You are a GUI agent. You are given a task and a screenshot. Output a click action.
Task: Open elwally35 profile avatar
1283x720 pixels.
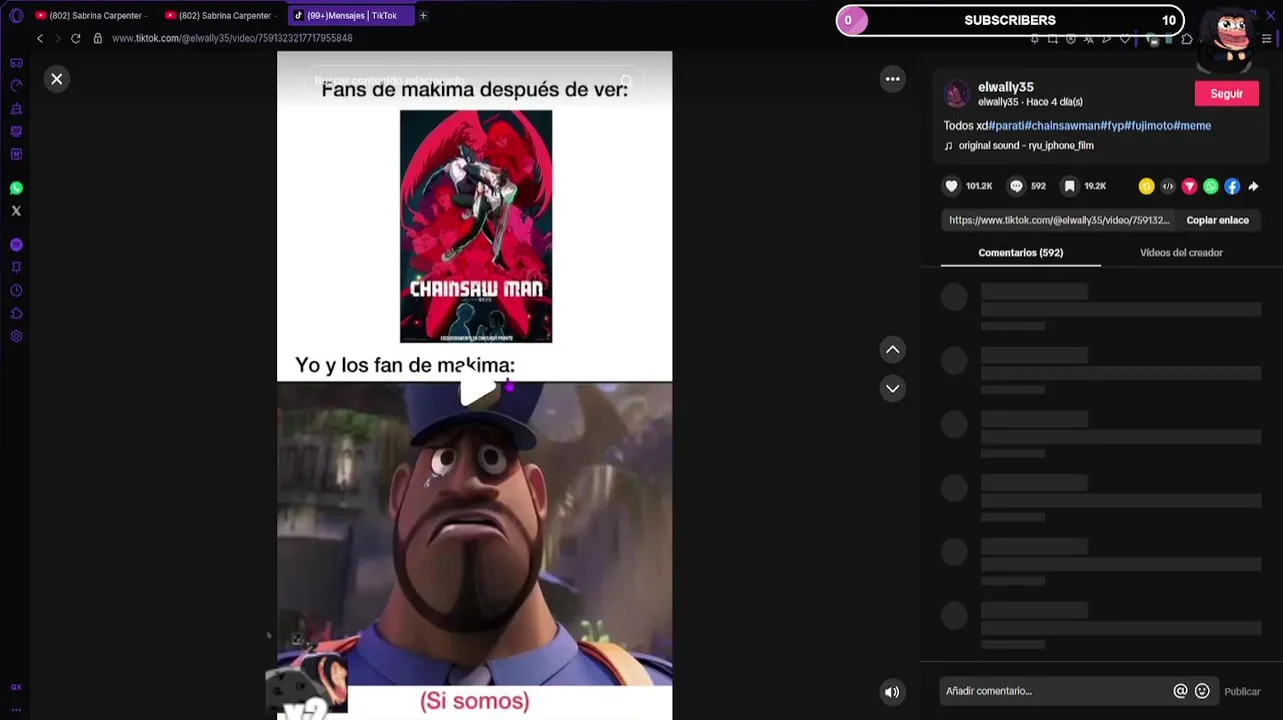[957, 94]
